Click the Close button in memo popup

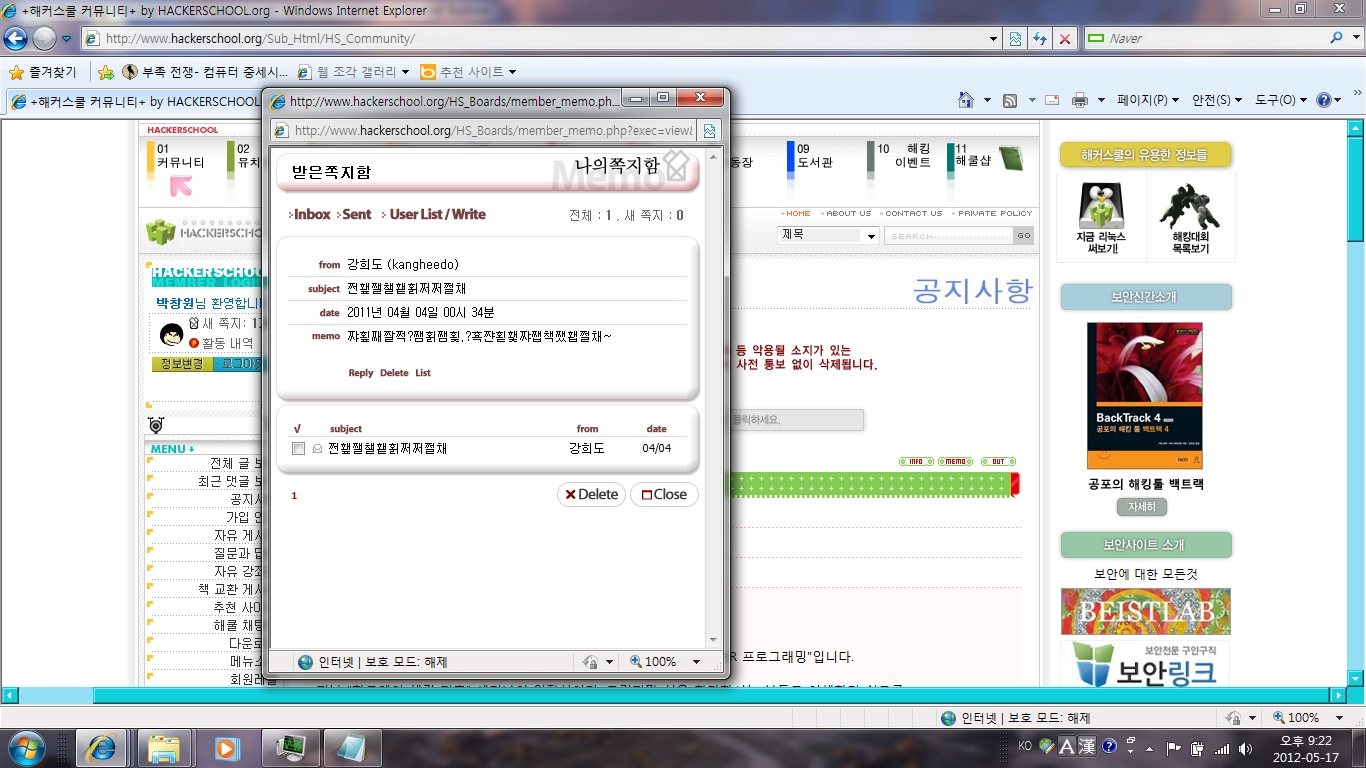(664, 494)
